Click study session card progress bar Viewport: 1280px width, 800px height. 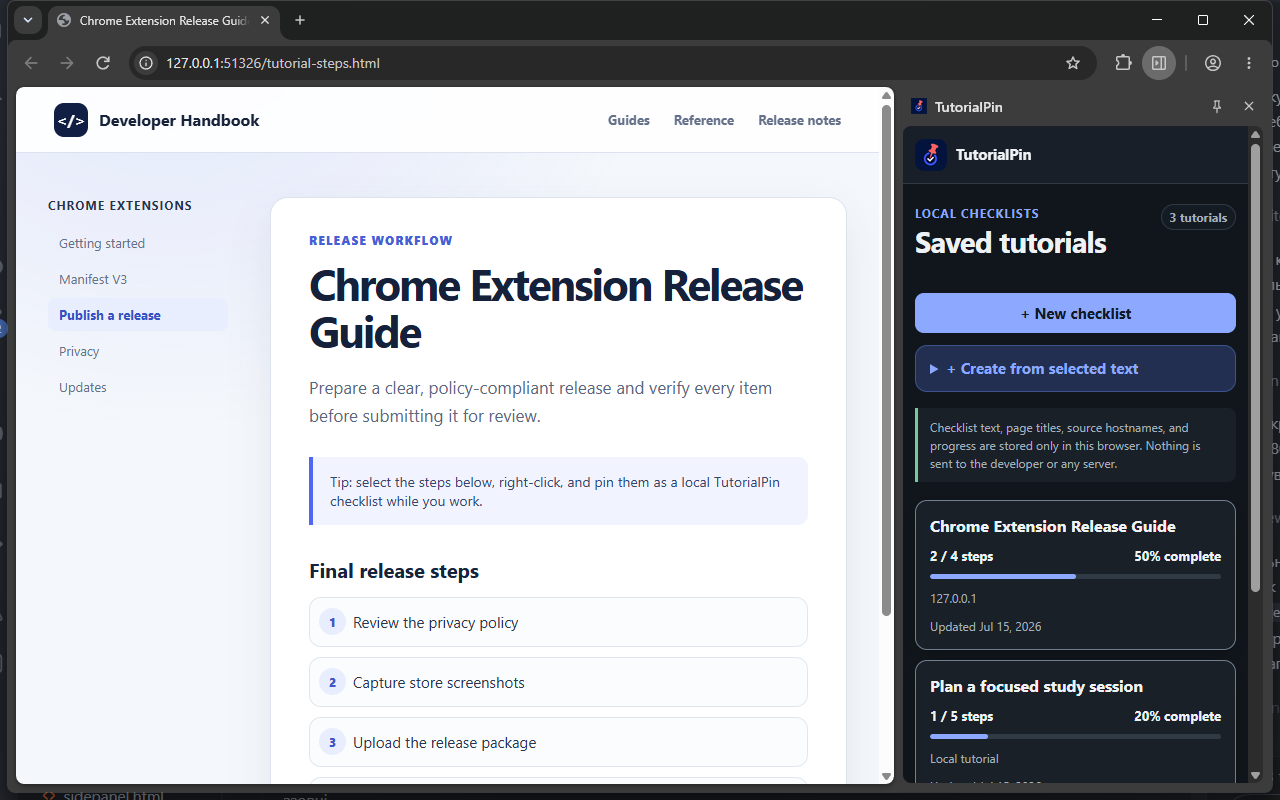[1075, 736]
